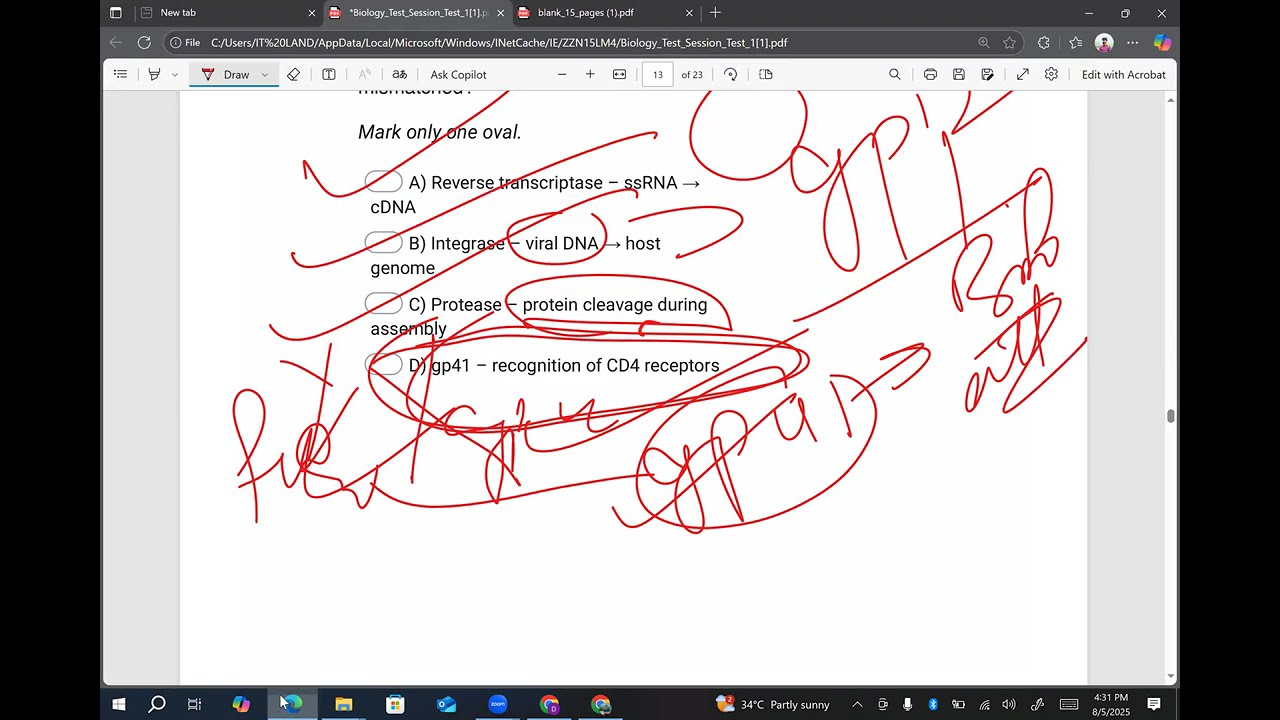
Task: Switch to the New tab browser tab
Action: (x=229, y=13)
